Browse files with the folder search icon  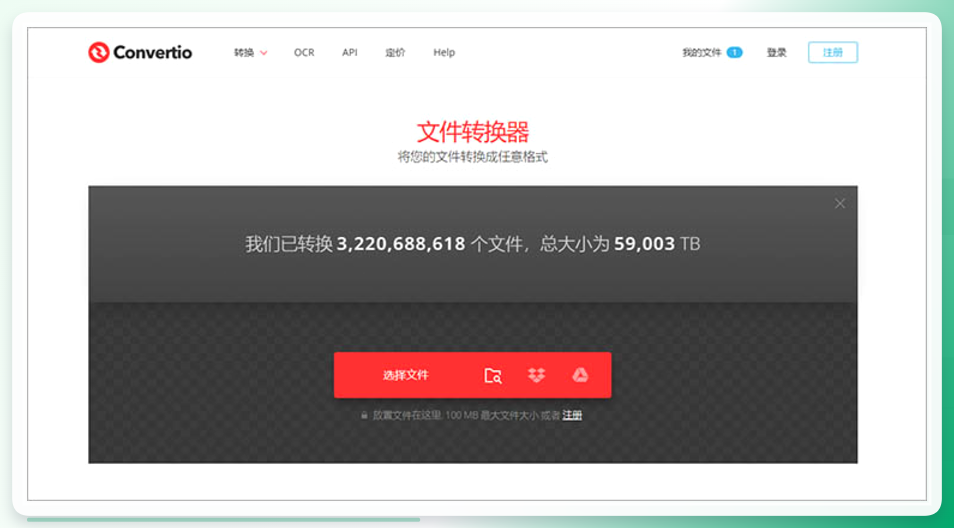(493, 376)
